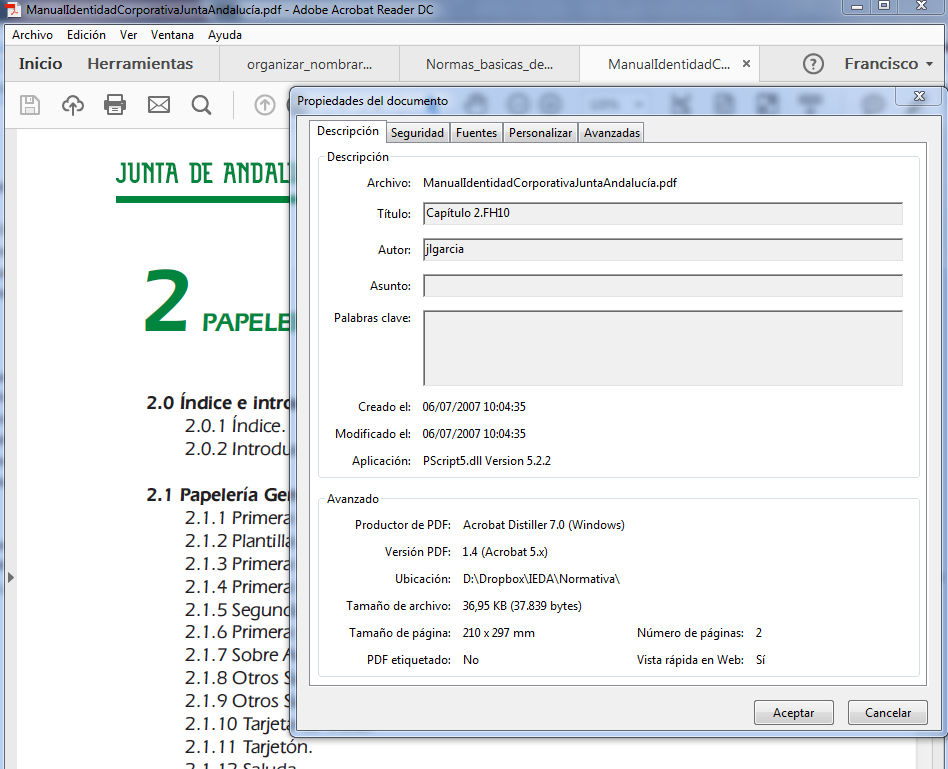This screenshot has height=769, width=948.
Task: Select the Descripción properties tab
Action: click(348, 131)
